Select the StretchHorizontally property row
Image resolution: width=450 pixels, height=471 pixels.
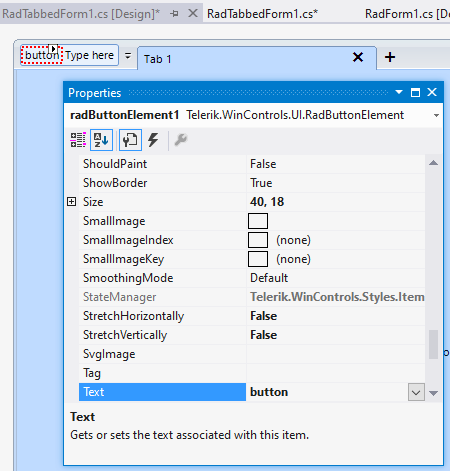pos(252,316)
